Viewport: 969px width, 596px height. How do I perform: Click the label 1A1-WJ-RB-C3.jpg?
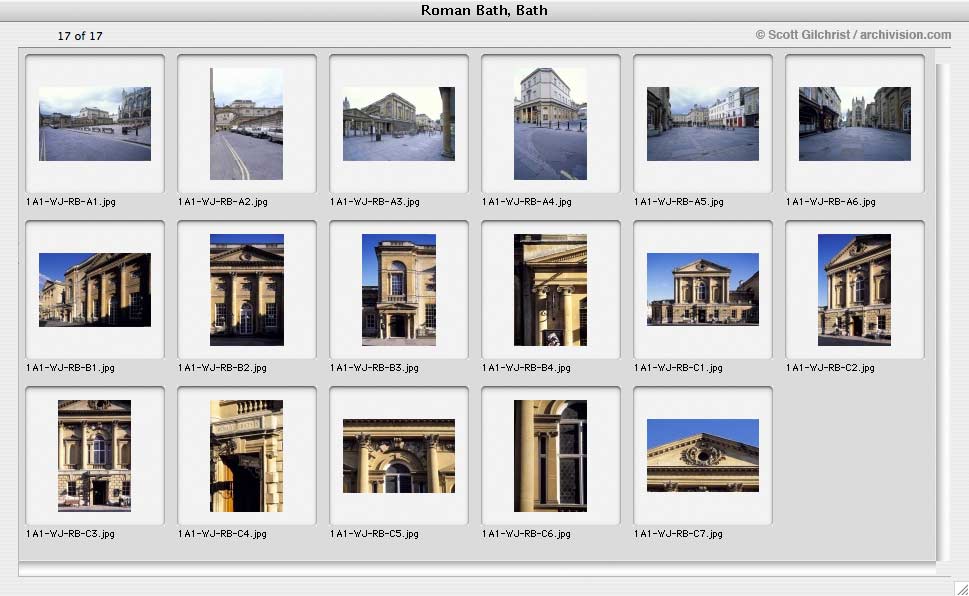pyautogui.click(x=70, y=534)
